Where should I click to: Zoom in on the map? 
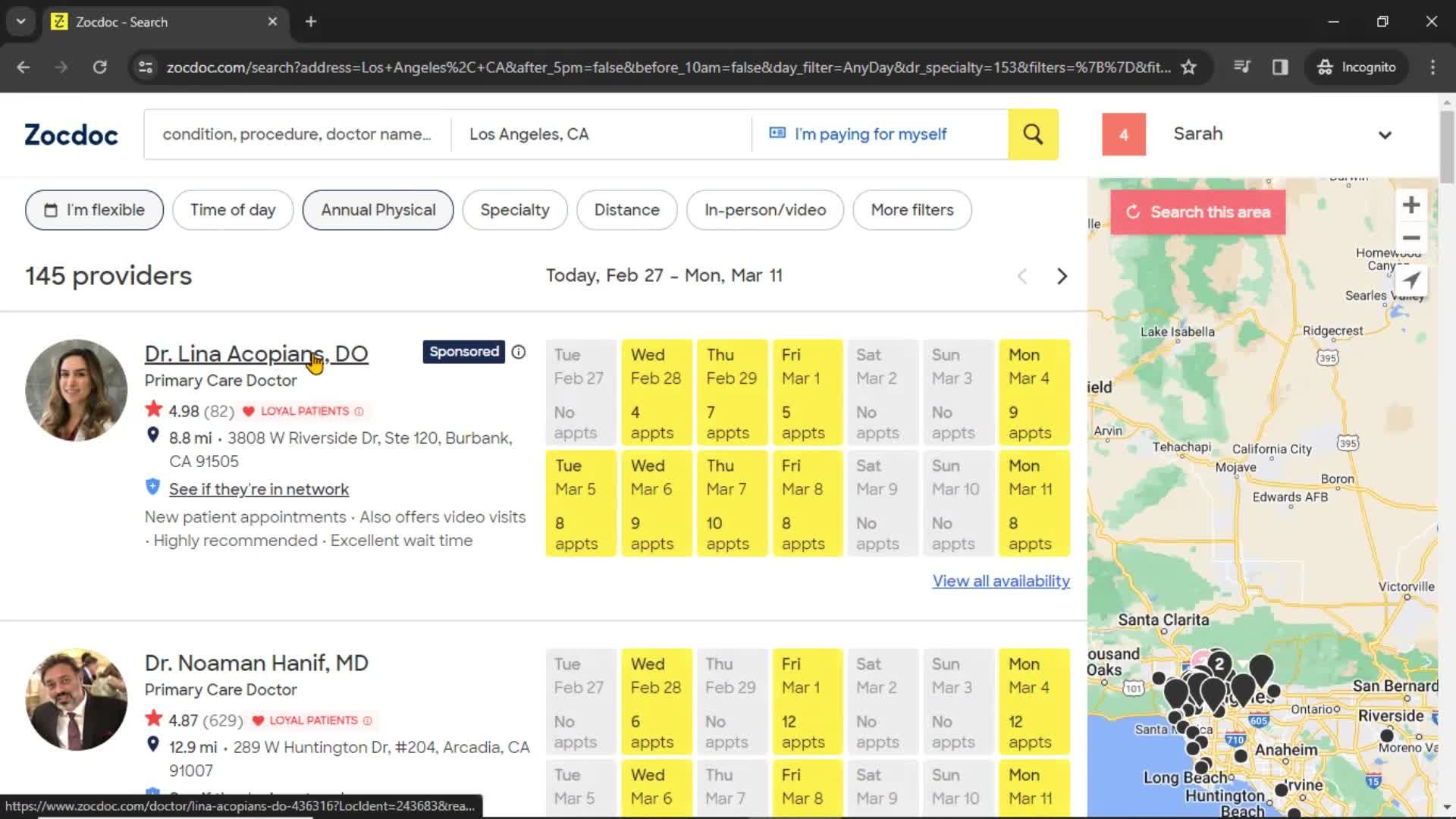[x=1411, y=205]
